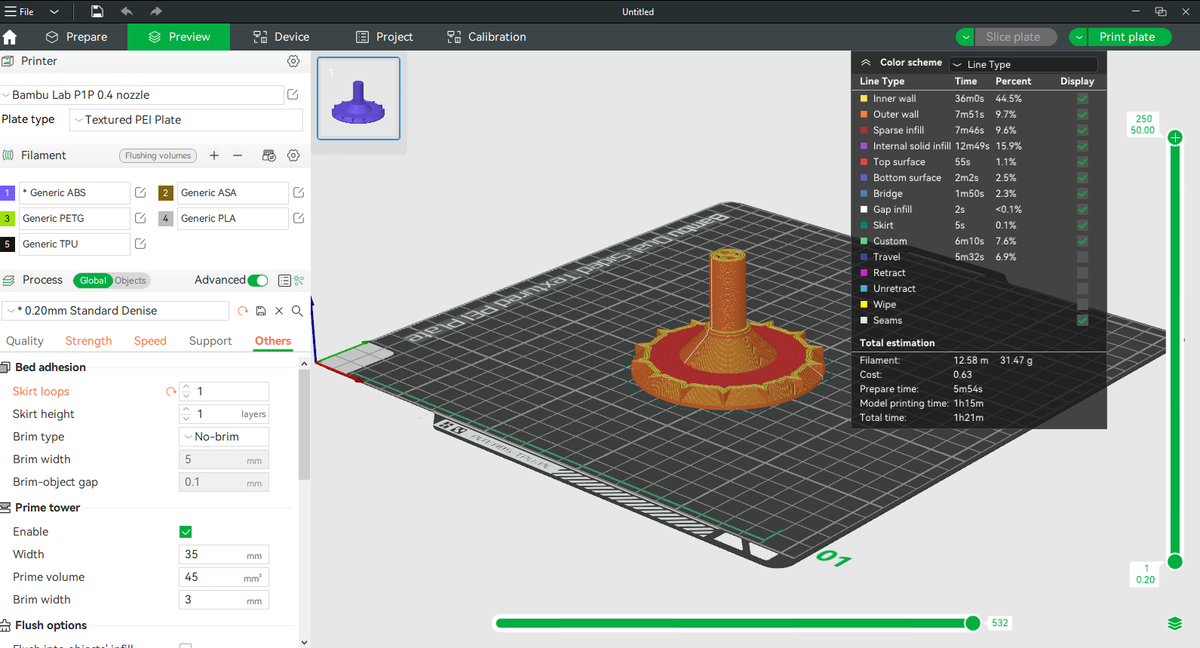Viewport: 1200px width, 648px height.
Task: Enable Travel line display checkbox
Action: tap(1082, 257)
